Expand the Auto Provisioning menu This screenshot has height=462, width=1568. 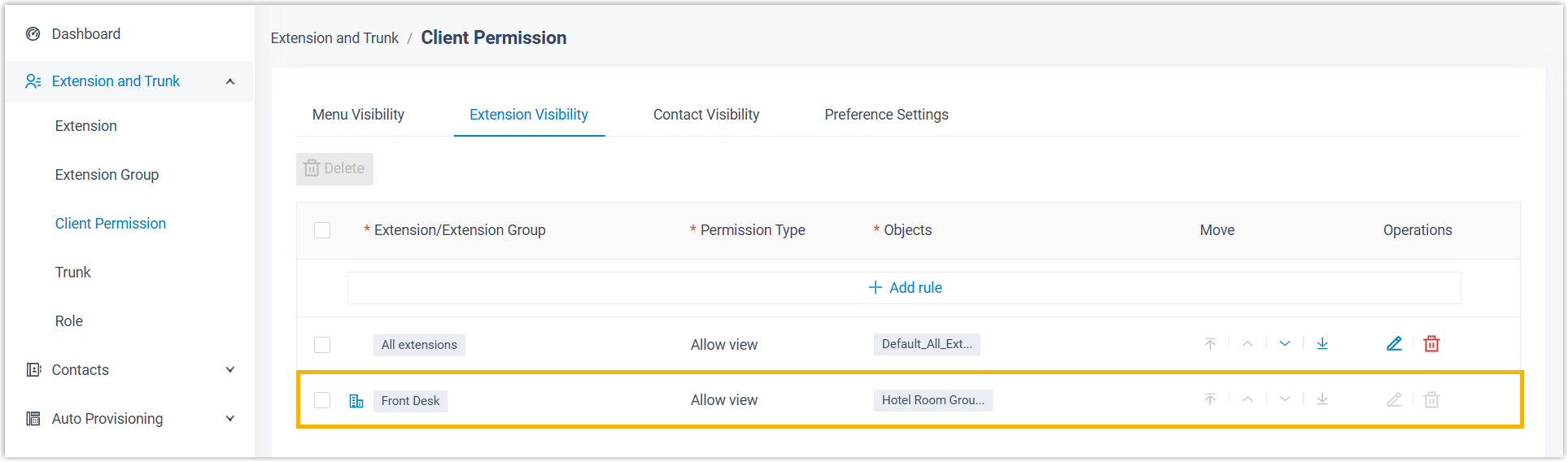pyautogui.click(x=230, y=419)
